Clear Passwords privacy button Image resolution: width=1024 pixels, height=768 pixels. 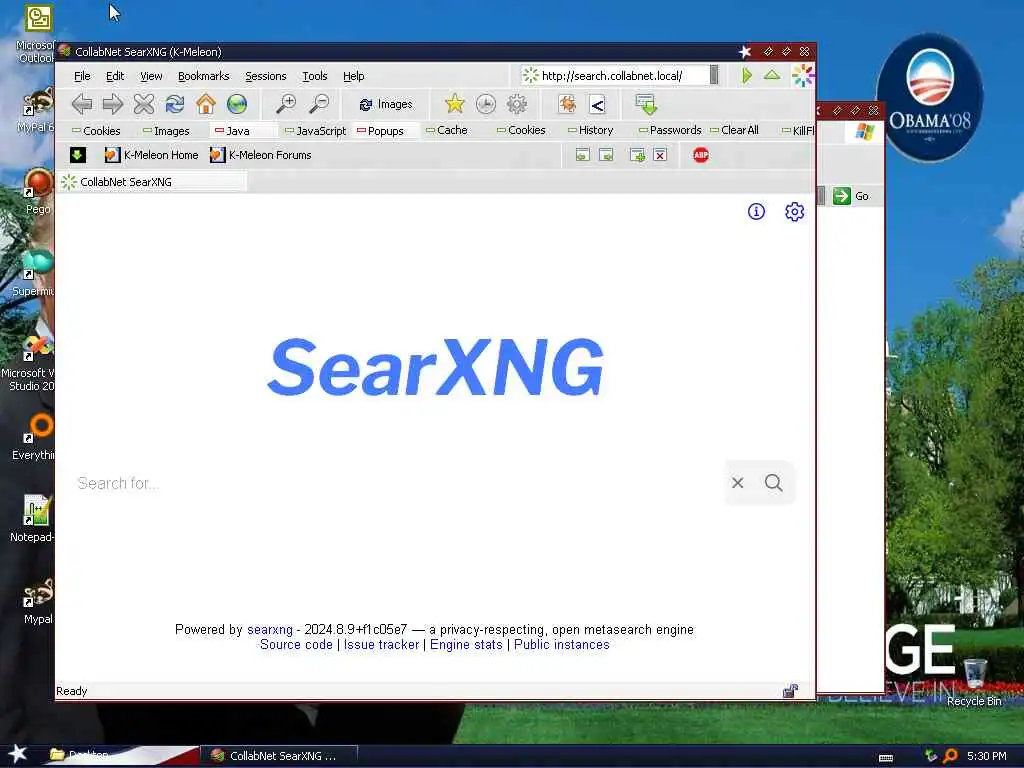tap(670, 130)
